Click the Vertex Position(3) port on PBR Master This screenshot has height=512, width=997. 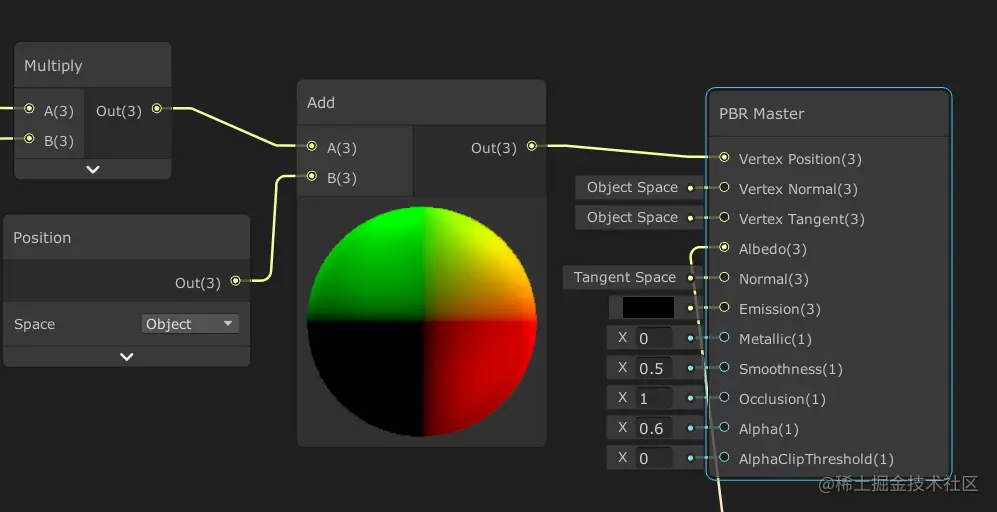(x=724, y=157)
